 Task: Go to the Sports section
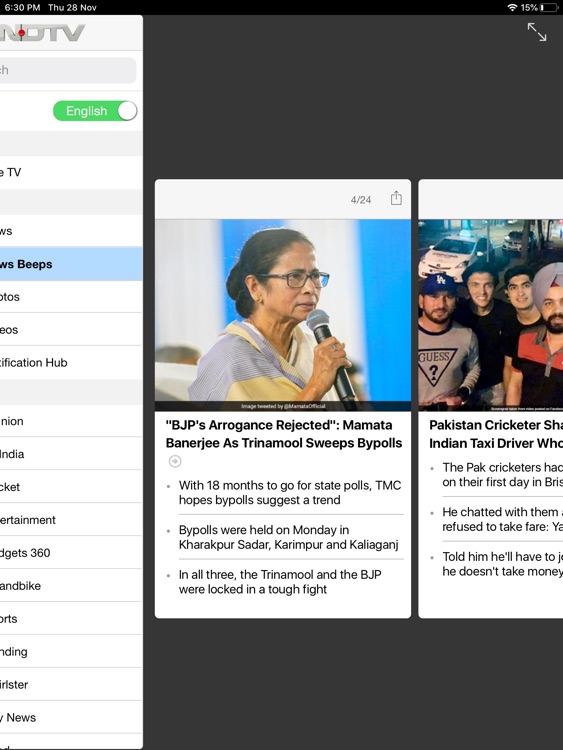(71, 618)
